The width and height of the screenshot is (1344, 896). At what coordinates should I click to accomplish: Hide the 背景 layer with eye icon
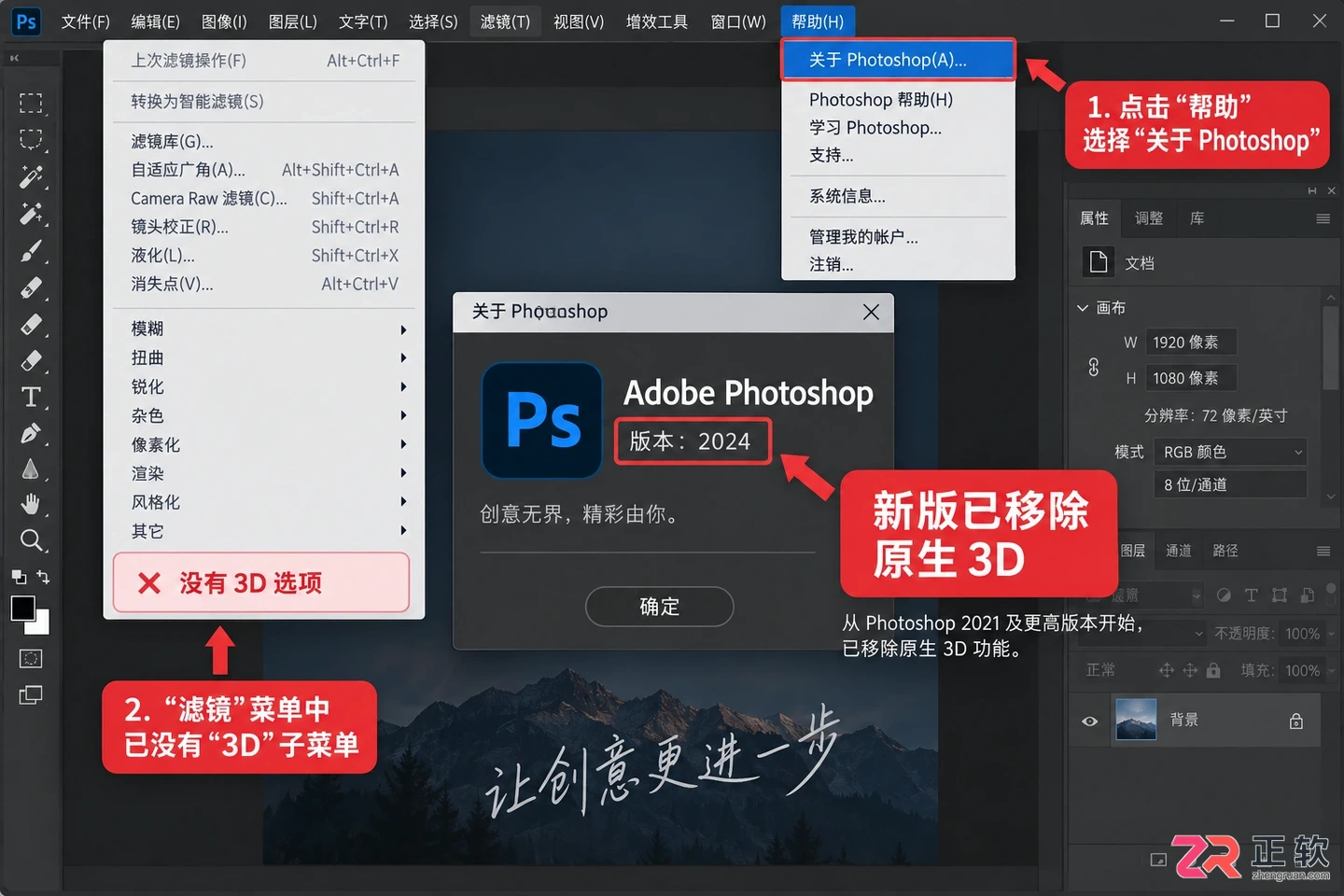point(1089,721)
